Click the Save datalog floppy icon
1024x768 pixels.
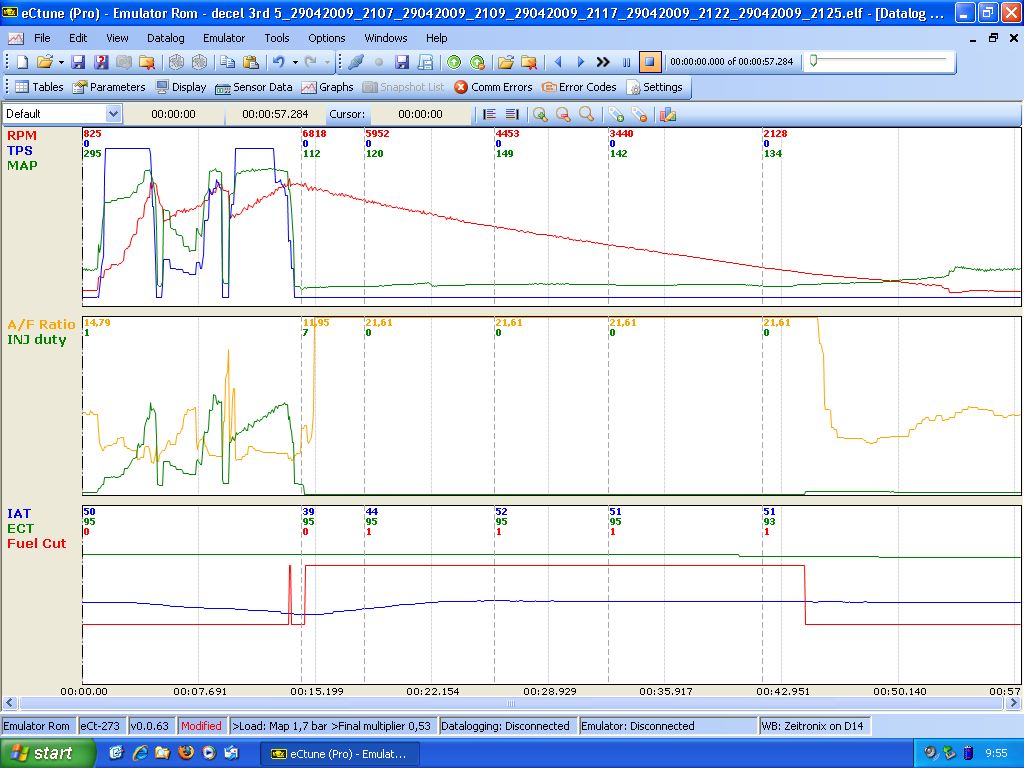(402, 62)
